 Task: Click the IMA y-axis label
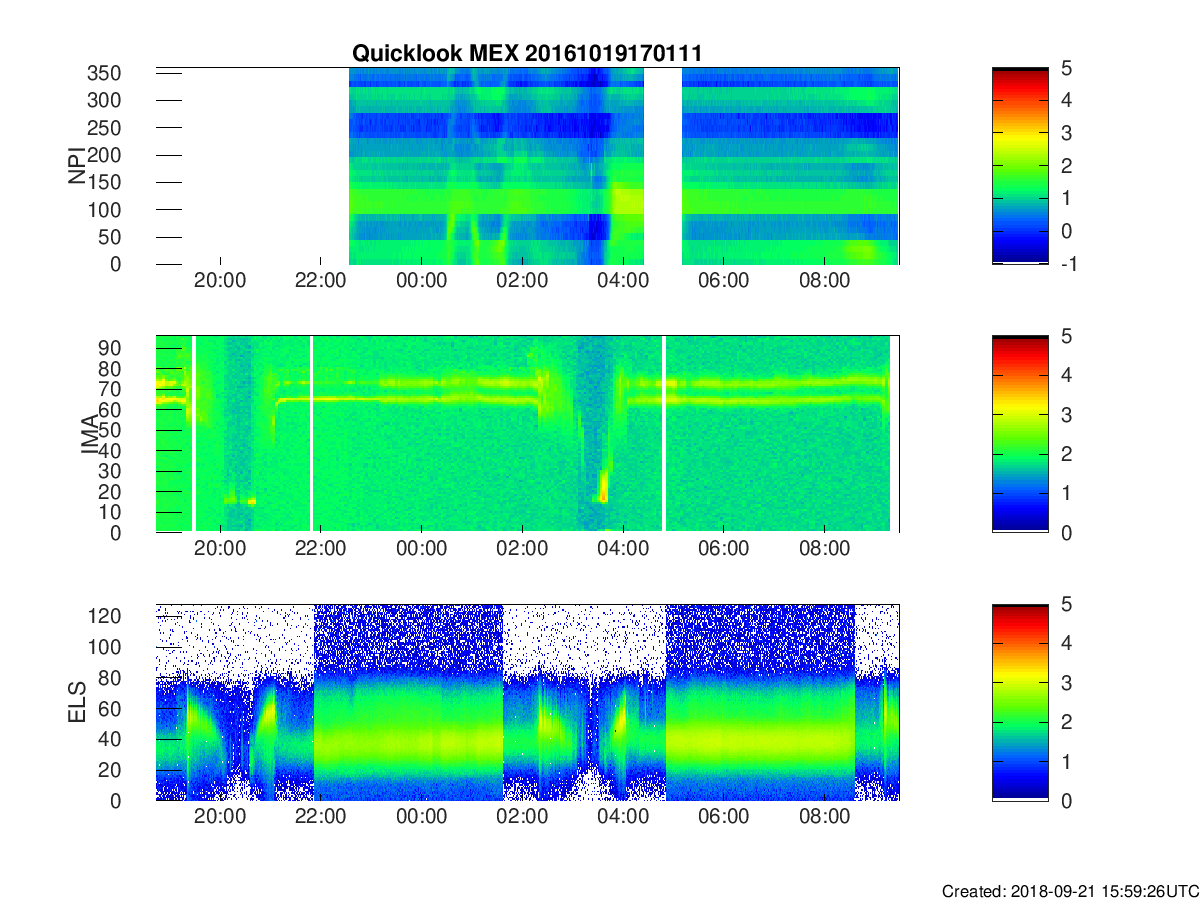pyautogui.click(x=89, y=434)
